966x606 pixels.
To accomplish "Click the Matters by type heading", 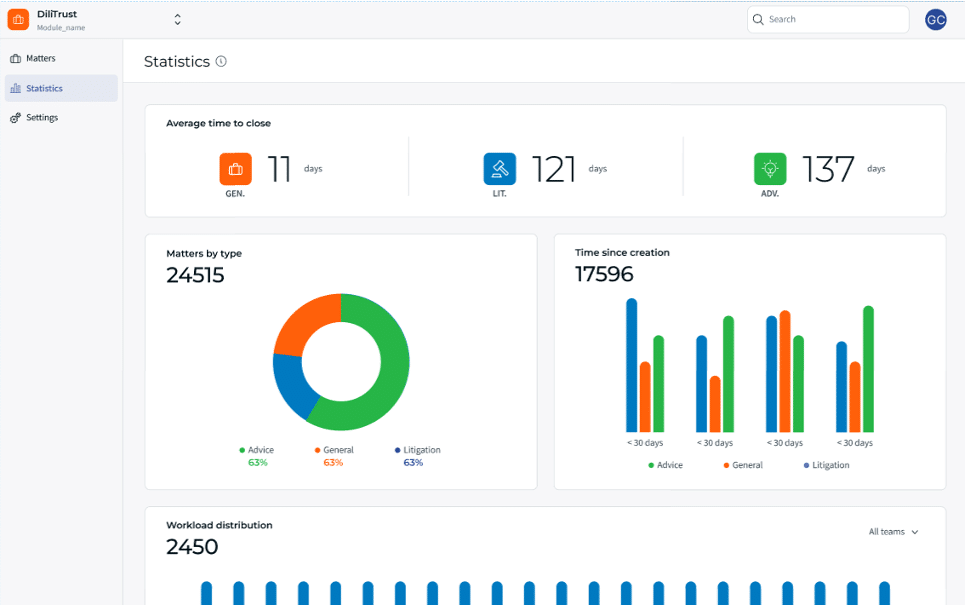I will 204,254.
